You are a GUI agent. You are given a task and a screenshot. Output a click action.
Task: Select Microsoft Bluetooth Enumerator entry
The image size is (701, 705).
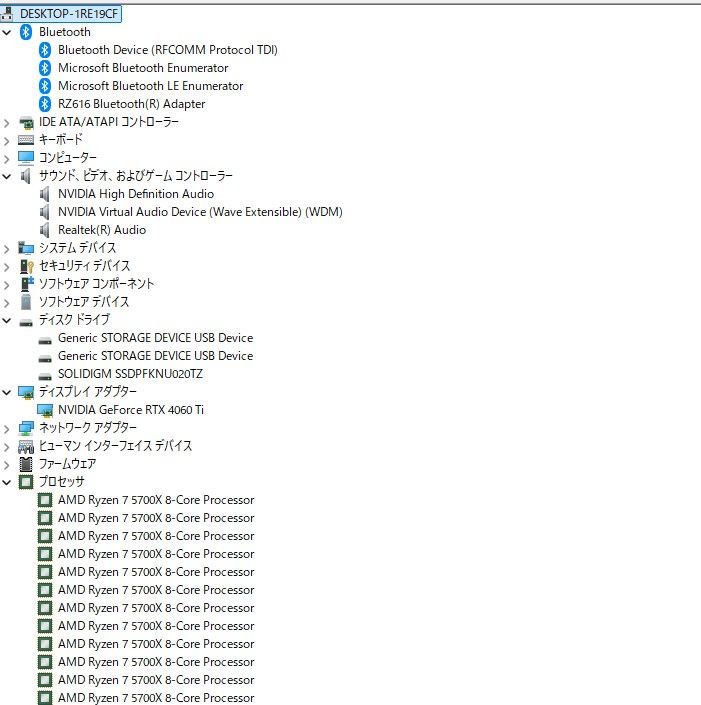pyautogui.click(x=143, y=68)
